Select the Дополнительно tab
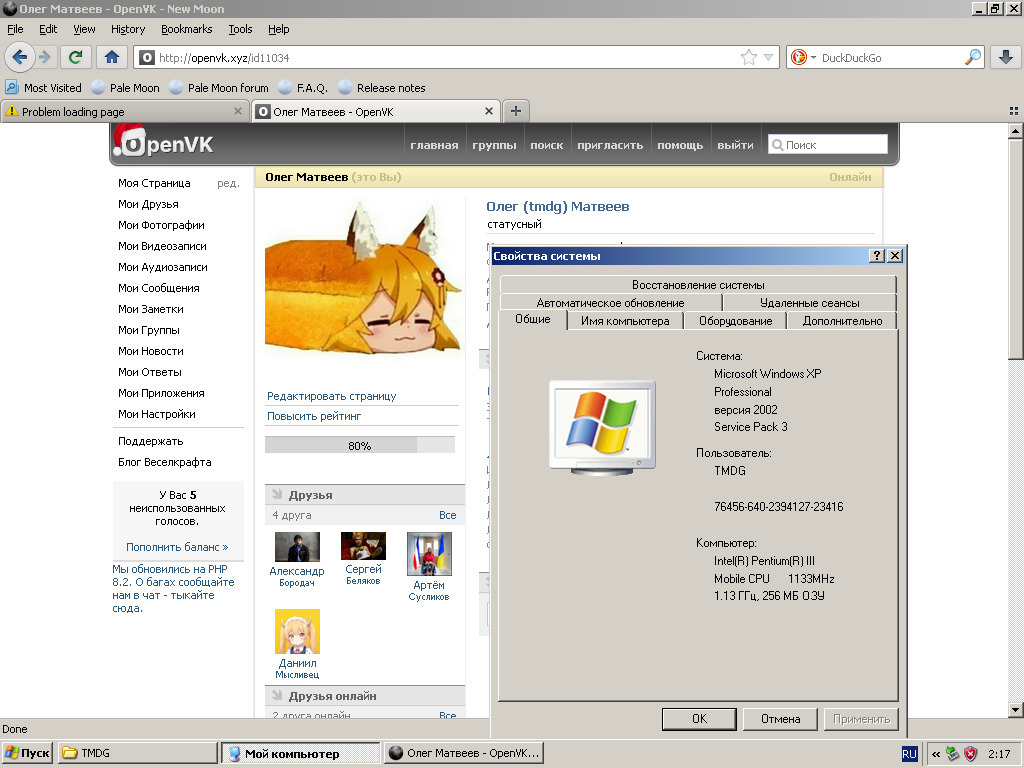Viewport: 1024px width, 768px height. coord(842,321)
